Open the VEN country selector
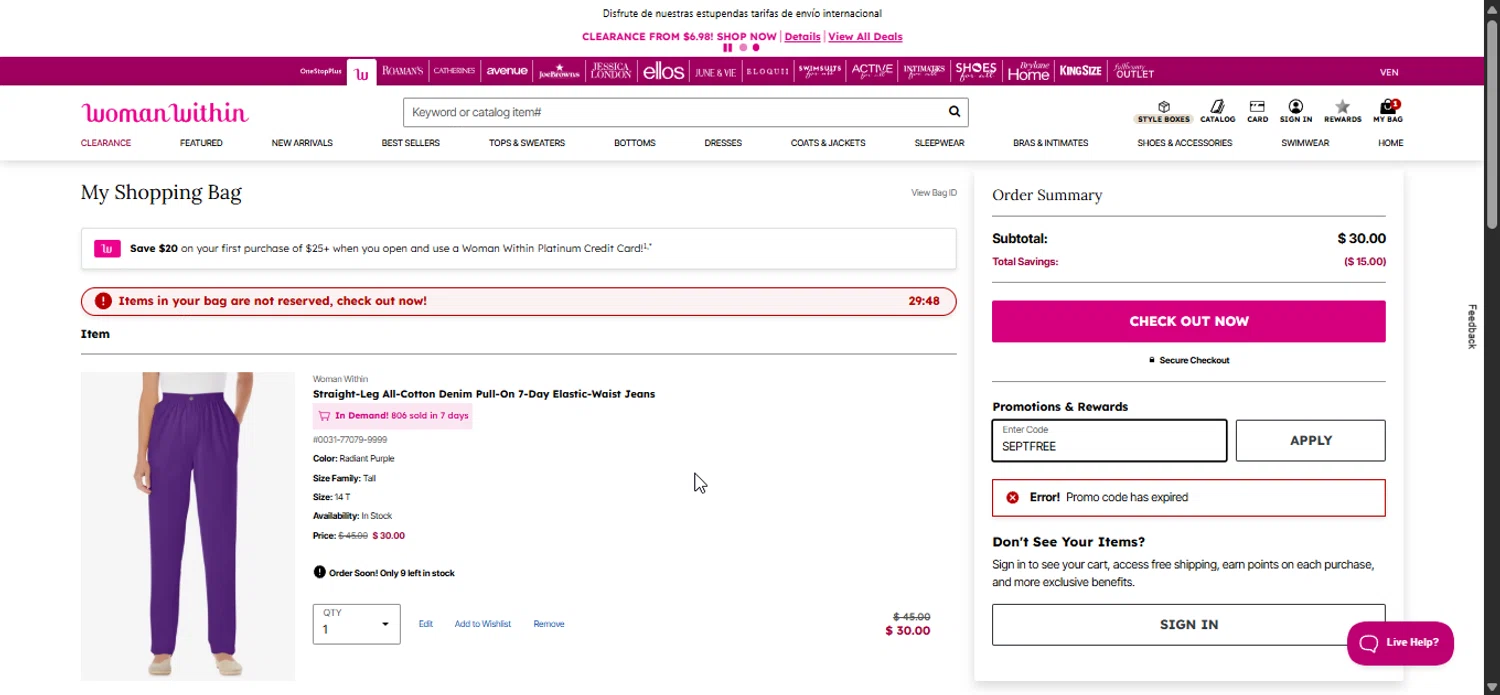 click(1389, 72)
